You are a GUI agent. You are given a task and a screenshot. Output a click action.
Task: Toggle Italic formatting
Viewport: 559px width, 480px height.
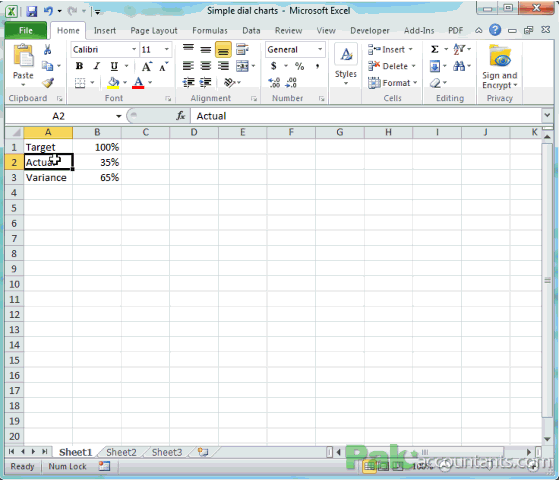96,66
